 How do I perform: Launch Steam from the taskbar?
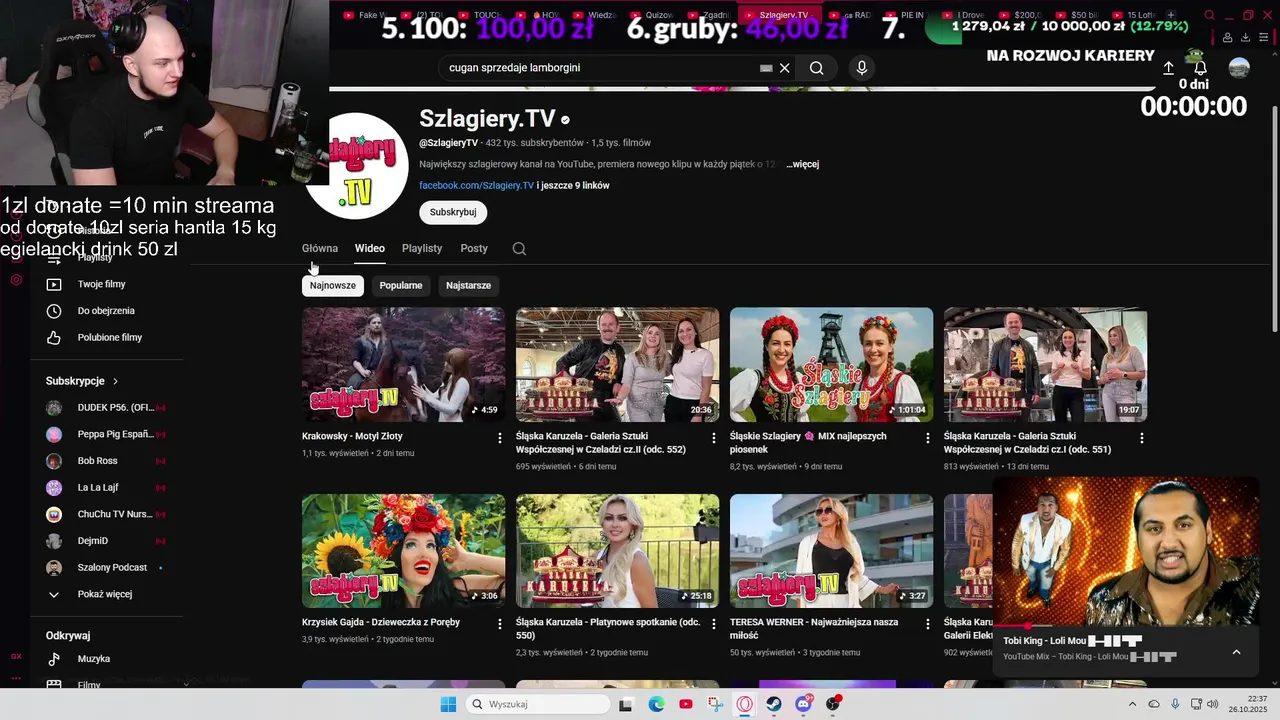tap(774, 704)
